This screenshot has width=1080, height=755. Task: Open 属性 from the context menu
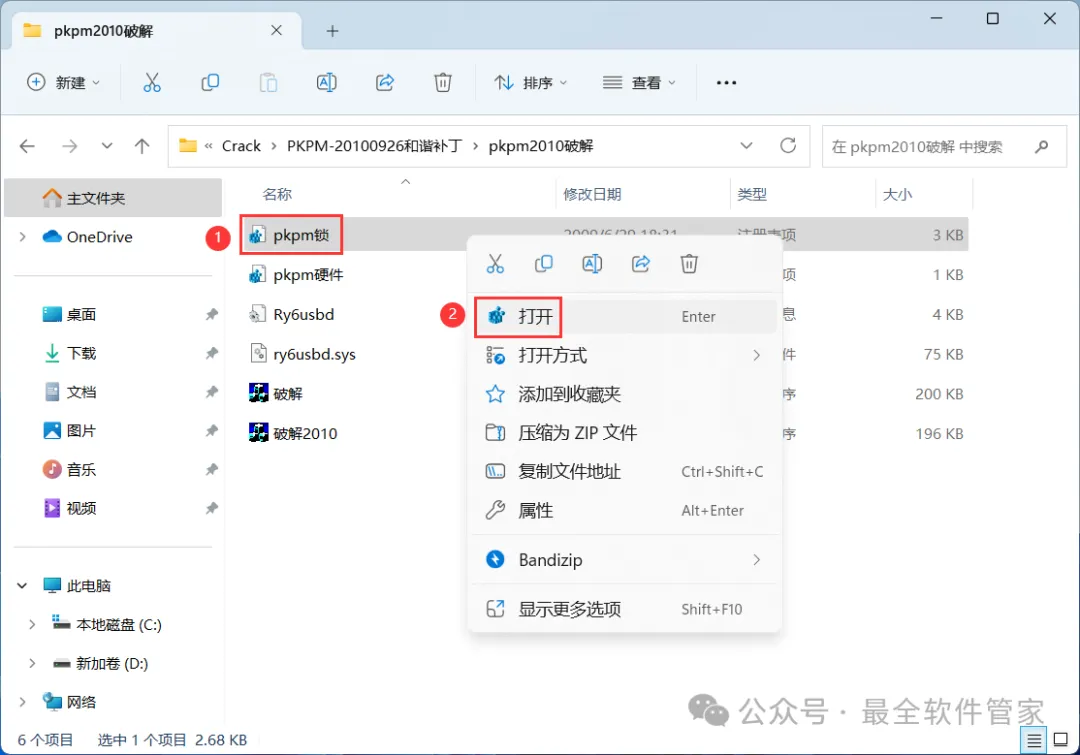[624, 510]
